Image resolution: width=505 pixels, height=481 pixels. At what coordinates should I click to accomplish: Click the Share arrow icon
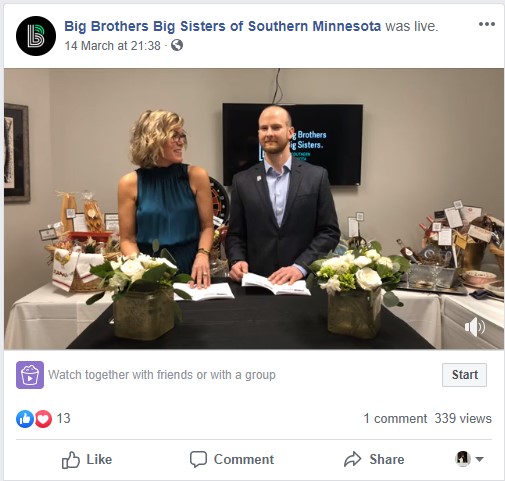(352, 459)
